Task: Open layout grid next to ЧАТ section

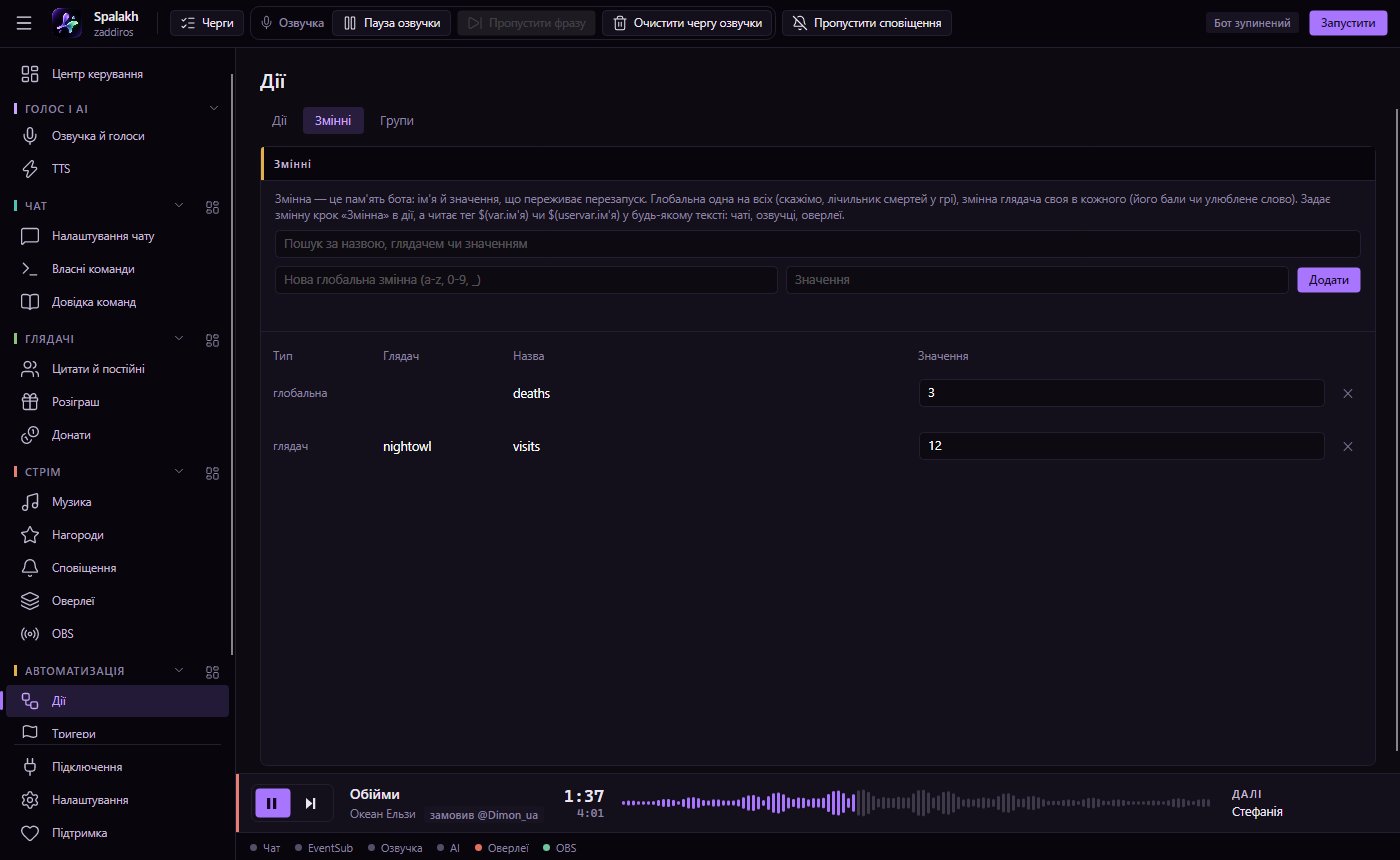Action: [212, 206]
